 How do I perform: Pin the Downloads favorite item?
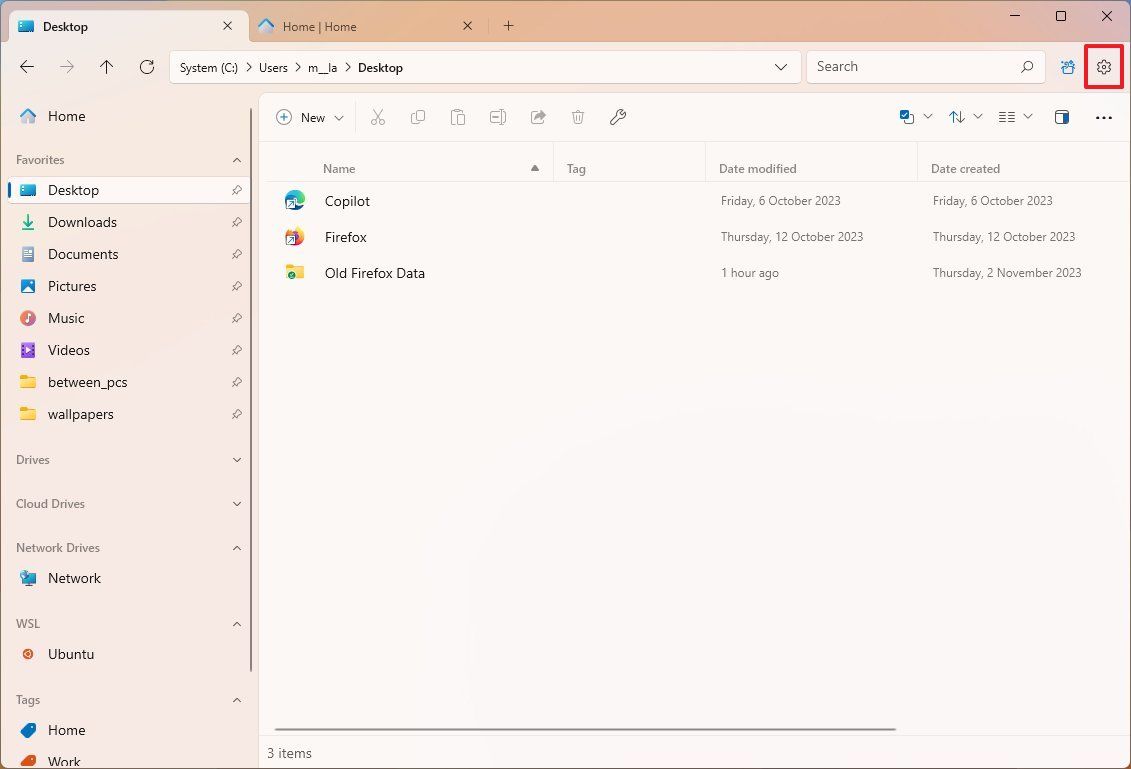[236, 222]
